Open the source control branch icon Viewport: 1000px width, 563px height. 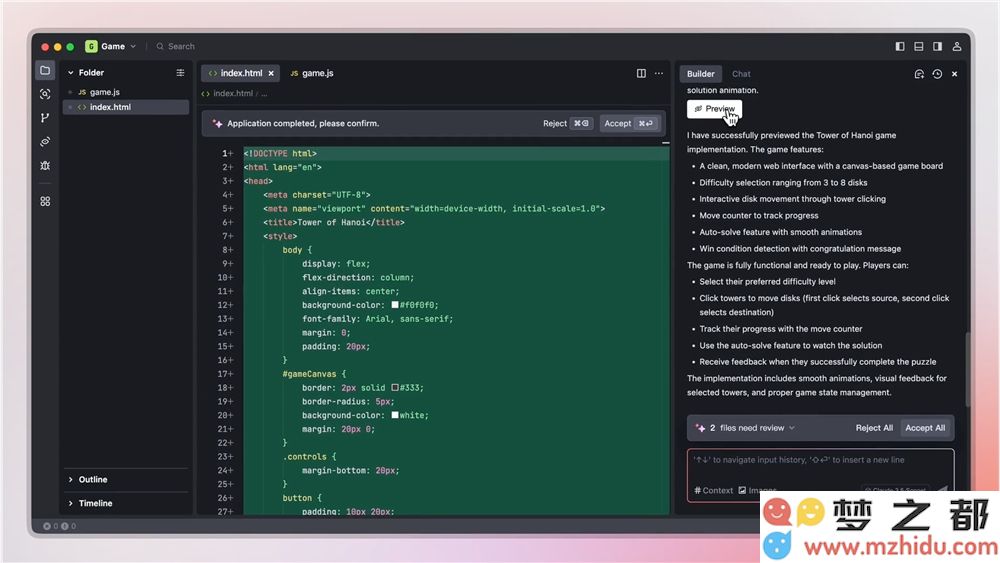pos(45,118)
